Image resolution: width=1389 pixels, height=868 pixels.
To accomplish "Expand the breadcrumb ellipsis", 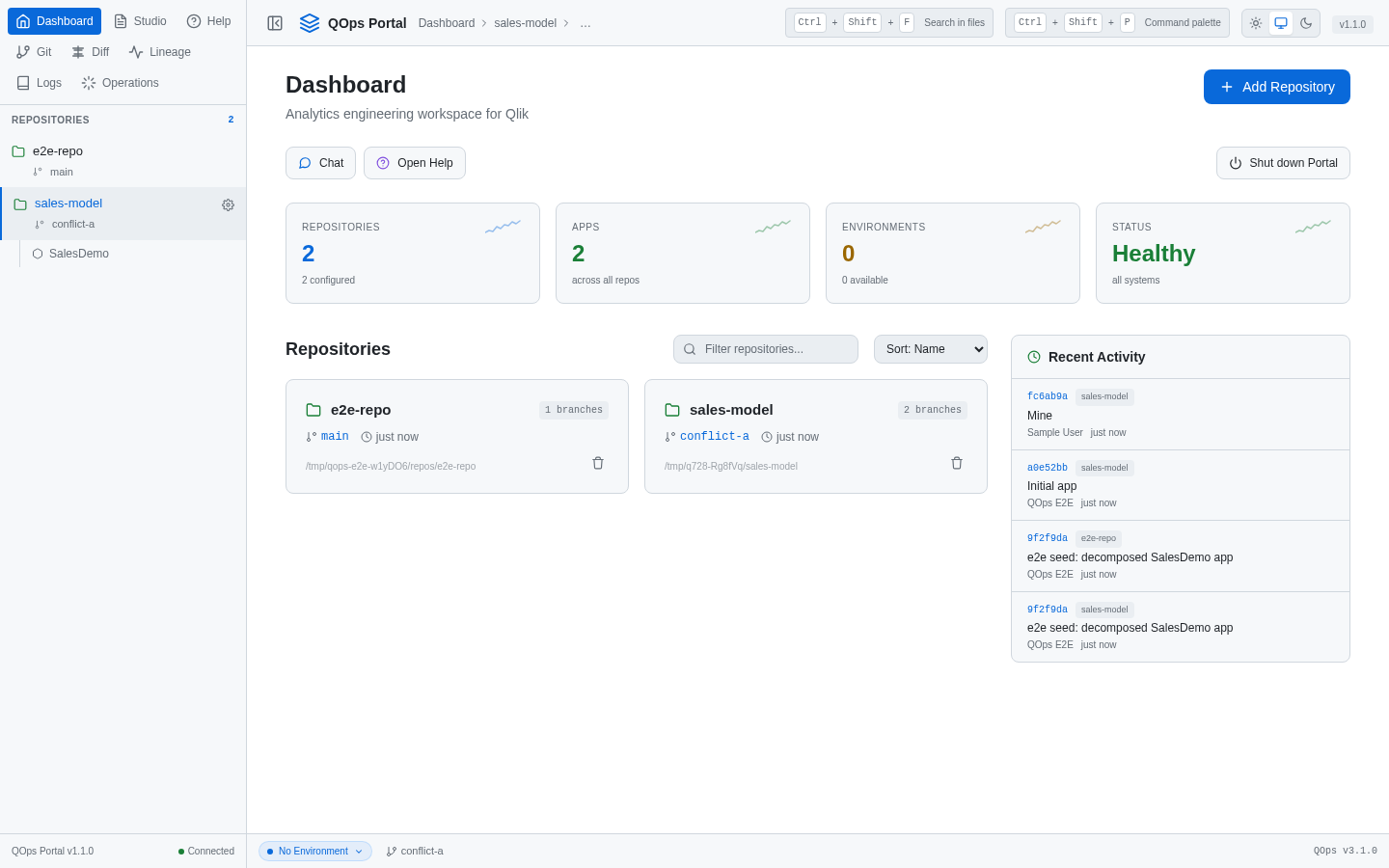I will 586,23.
